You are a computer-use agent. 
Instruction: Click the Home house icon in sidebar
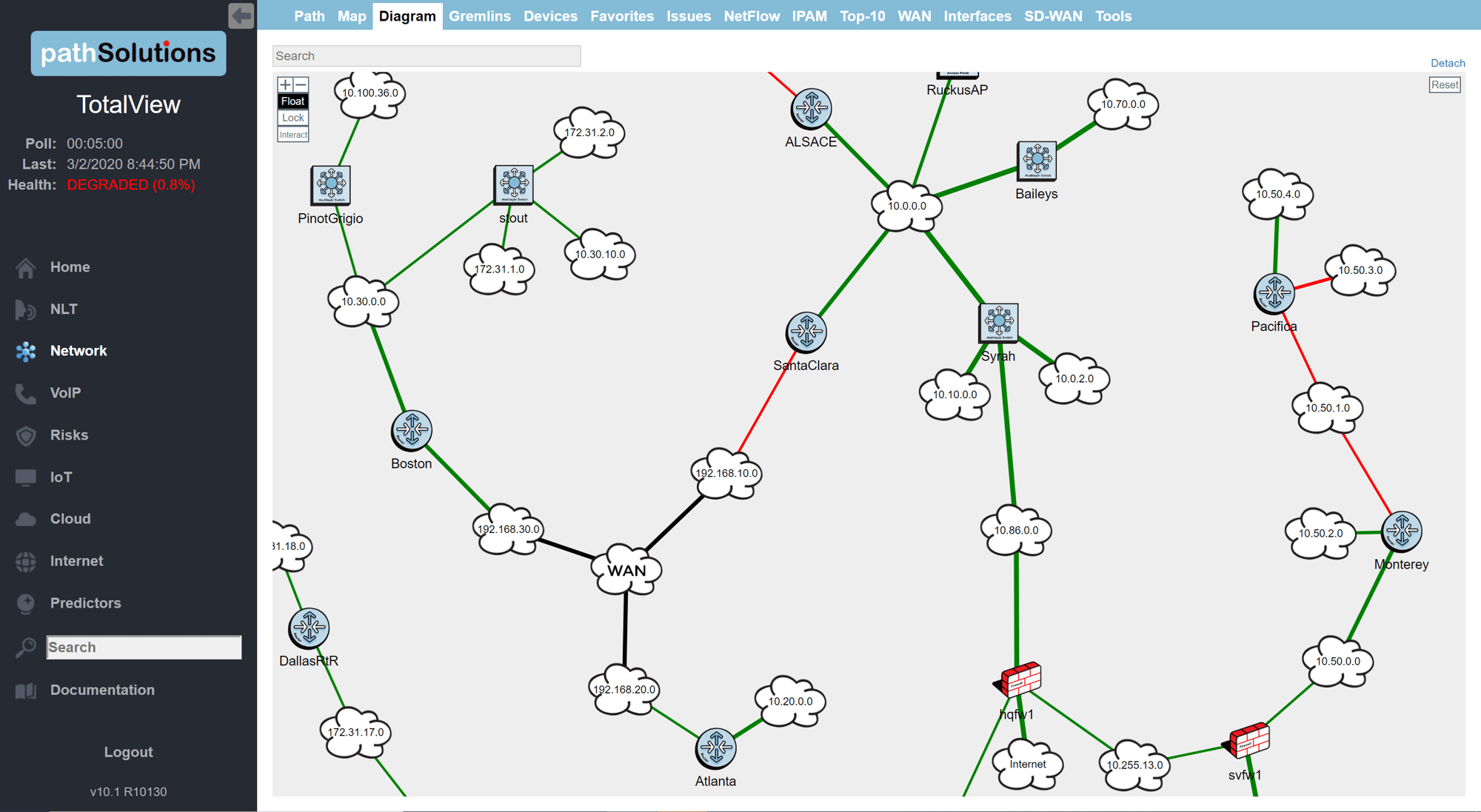tap(26, 267)
